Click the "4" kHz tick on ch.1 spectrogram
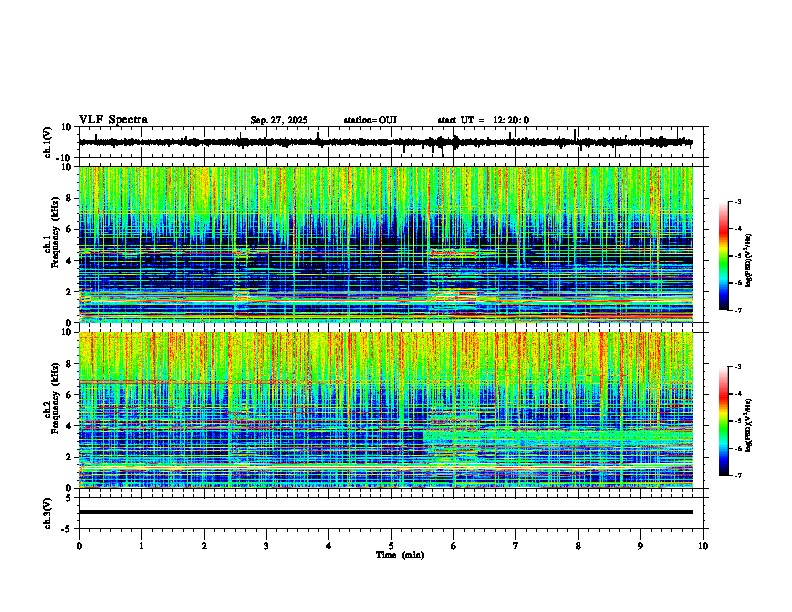Image resolution: width=792 pixels, height=612 pixels. 70,261
